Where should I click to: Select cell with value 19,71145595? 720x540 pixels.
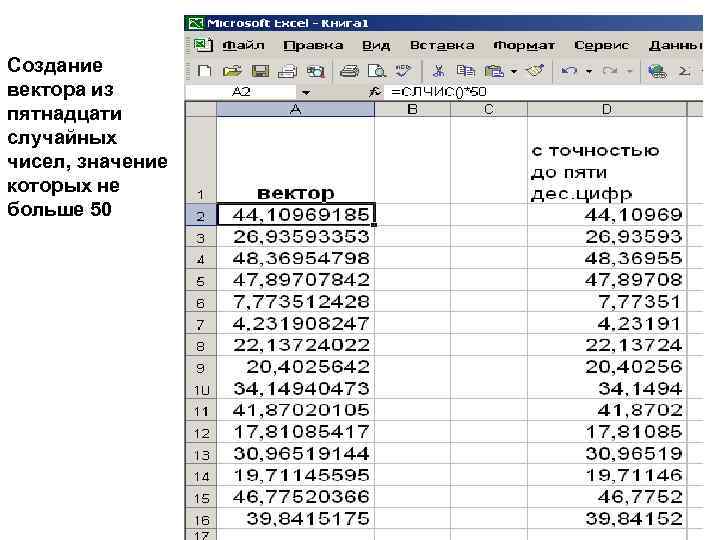(296, 475)
